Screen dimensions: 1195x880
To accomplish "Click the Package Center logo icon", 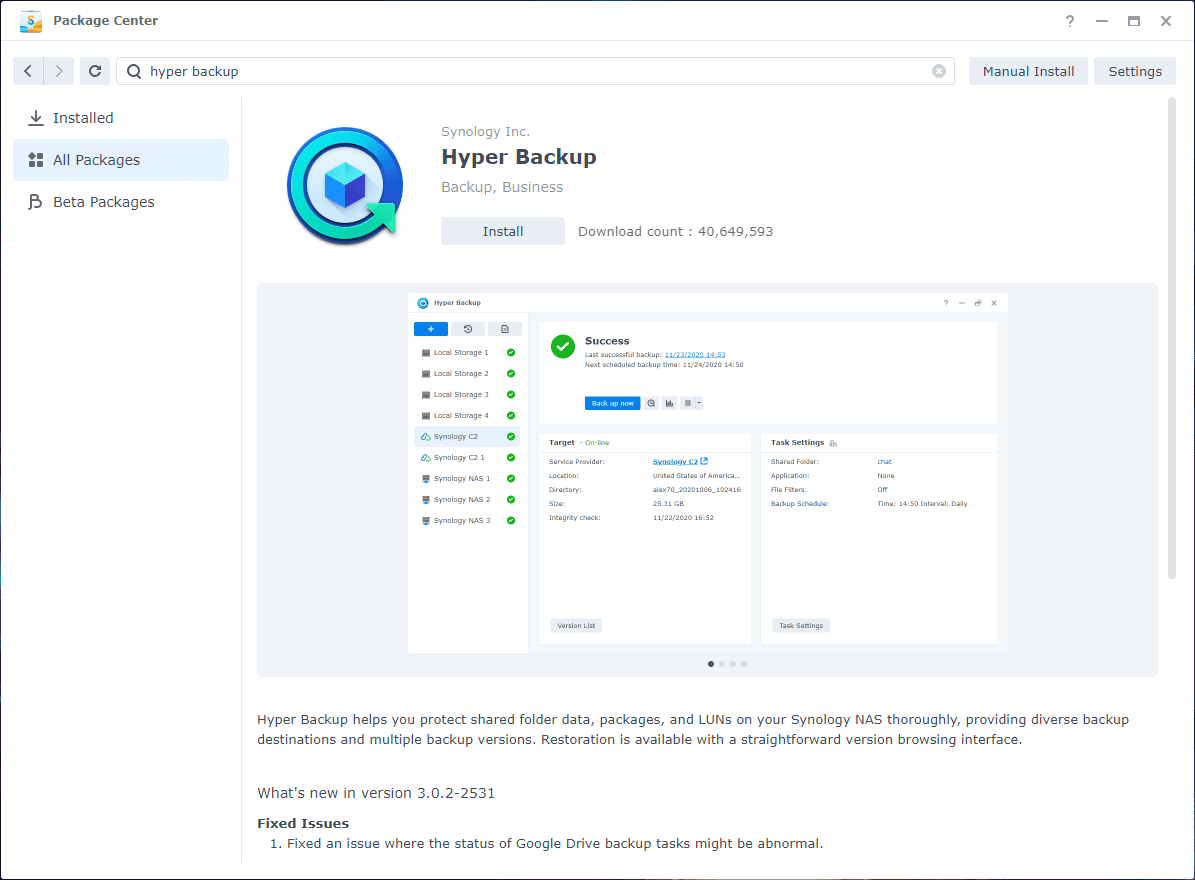I will (x=31, y=21).
